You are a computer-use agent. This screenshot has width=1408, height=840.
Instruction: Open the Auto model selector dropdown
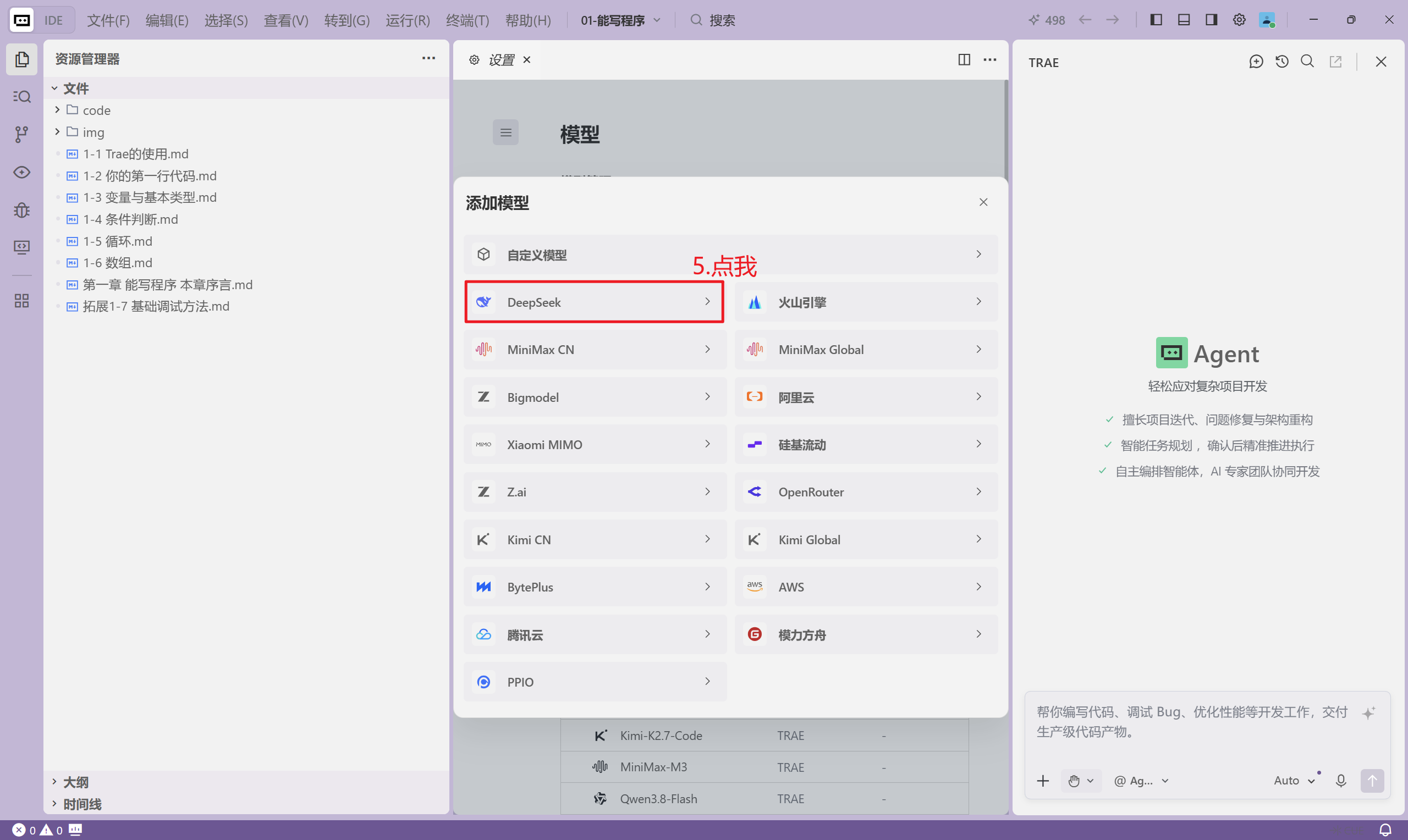coord(1295,781)
